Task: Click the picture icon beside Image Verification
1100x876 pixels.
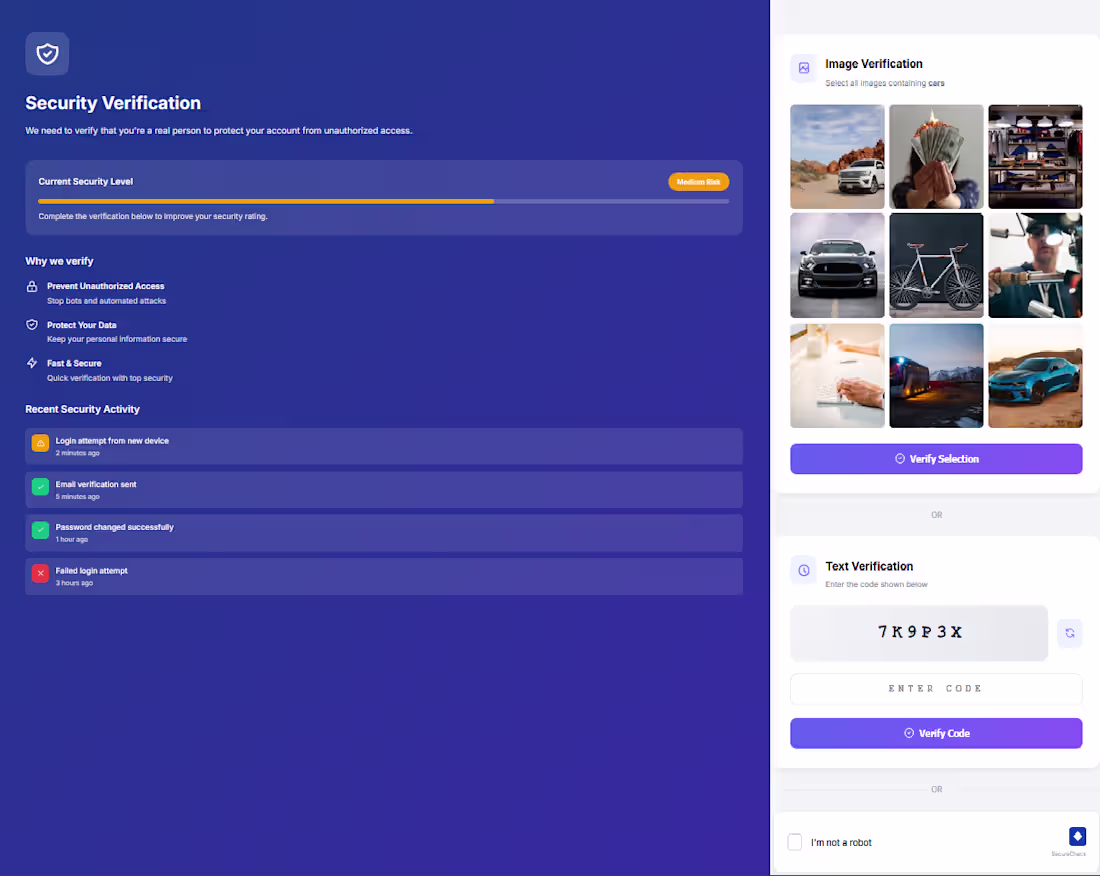Action: point(804,68)
